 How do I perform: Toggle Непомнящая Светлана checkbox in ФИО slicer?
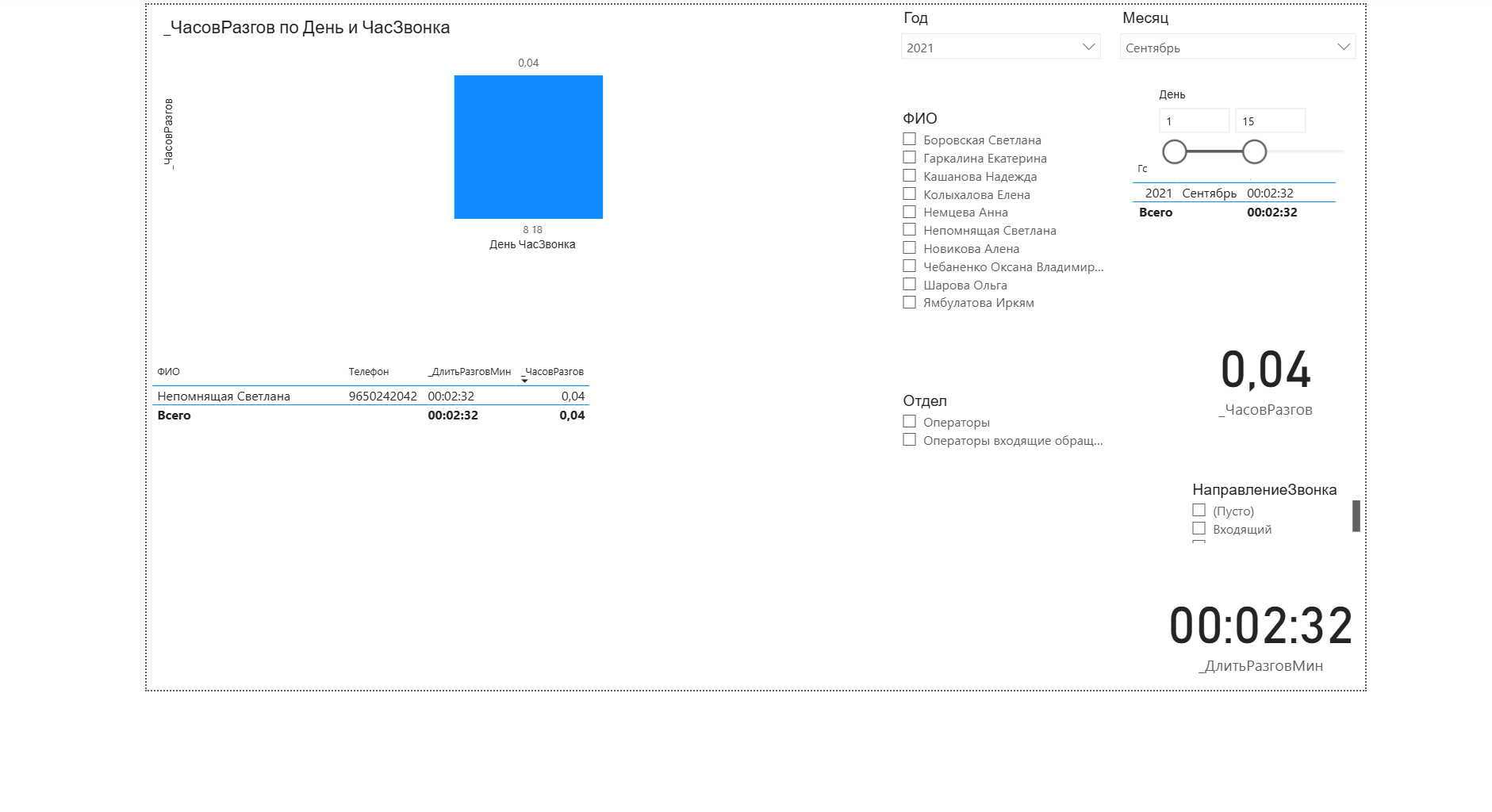click(910, 230)
